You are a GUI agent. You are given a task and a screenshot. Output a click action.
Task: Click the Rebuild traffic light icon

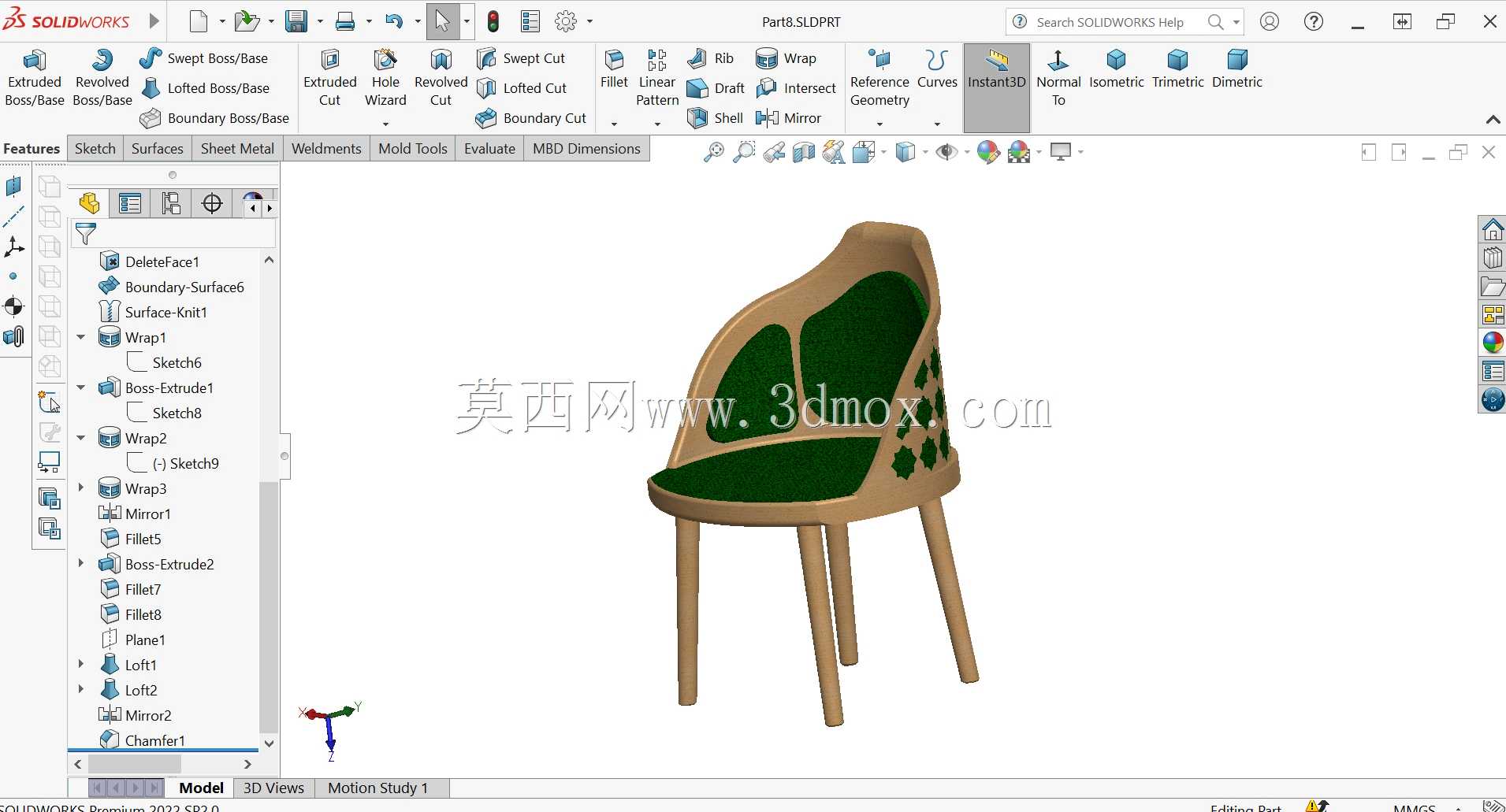(493, 22)
